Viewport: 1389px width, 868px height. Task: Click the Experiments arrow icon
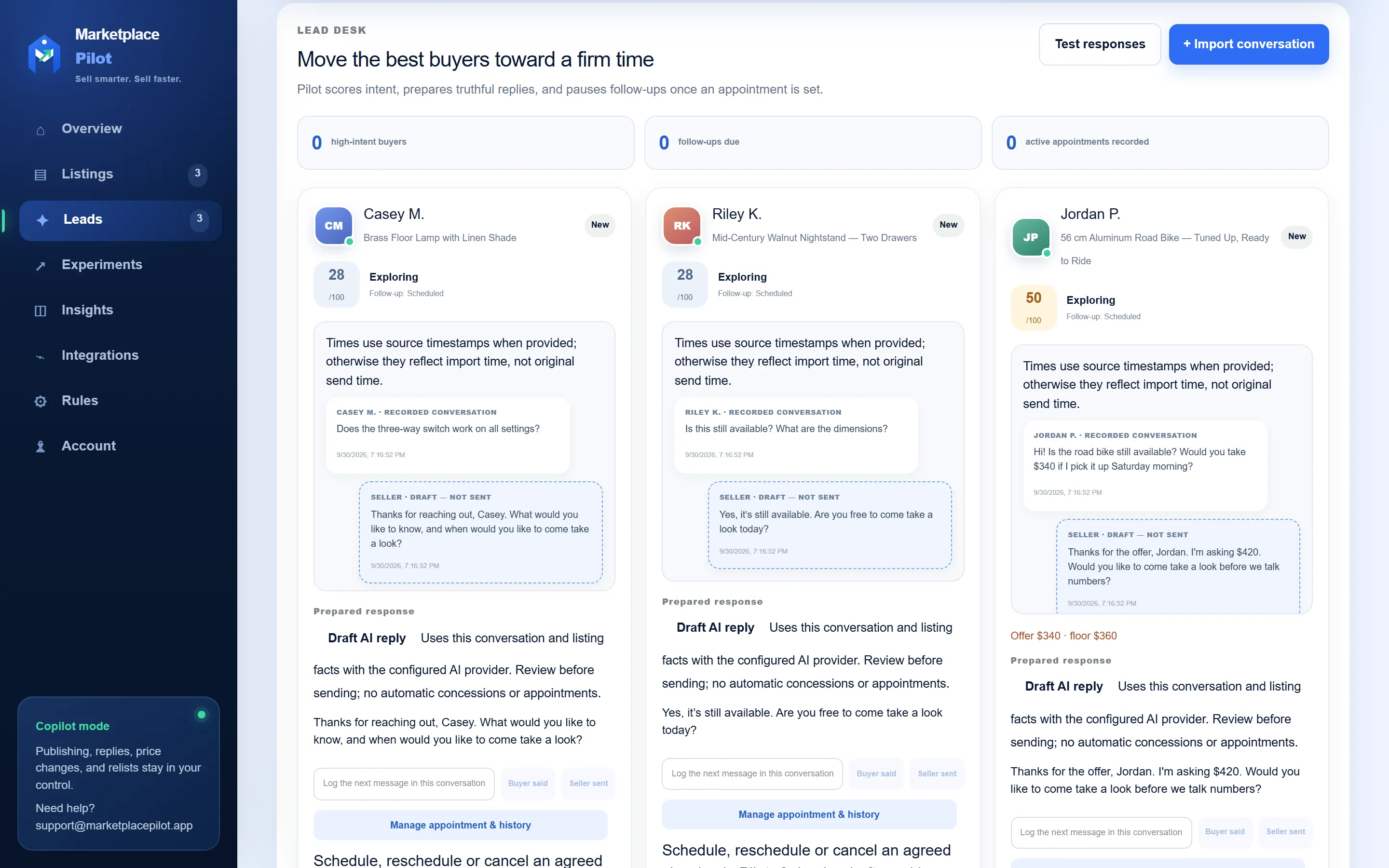pyautogui.click(x=40, y=265)
